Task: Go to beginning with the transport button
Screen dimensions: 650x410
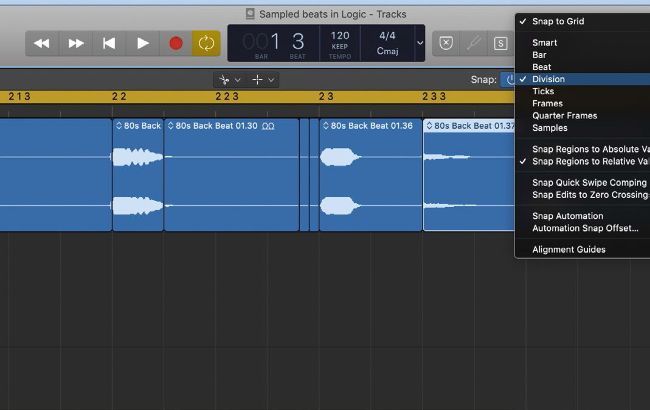Action: pyautogui.click(x=109, y=43)
